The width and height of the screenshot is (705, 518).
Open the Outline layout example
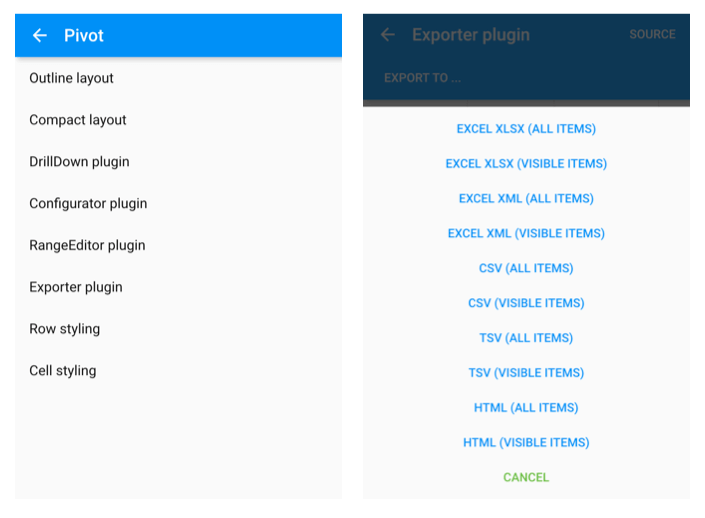[178, 78]
